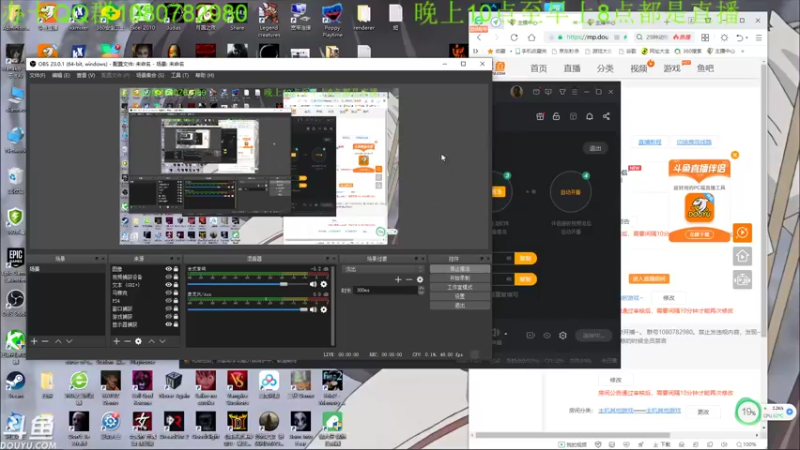The image size is (800, 450).
Task: Open notification bell in Douyu companion
Action: point(589,116)
